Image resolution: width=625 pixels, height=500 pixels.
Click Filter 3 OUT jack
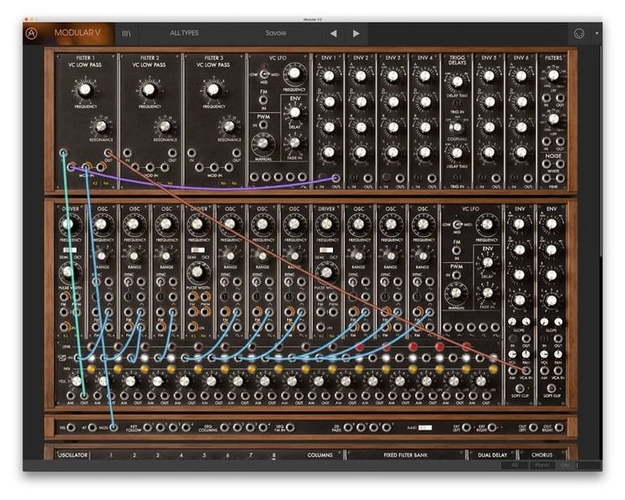tap(236, 153)
